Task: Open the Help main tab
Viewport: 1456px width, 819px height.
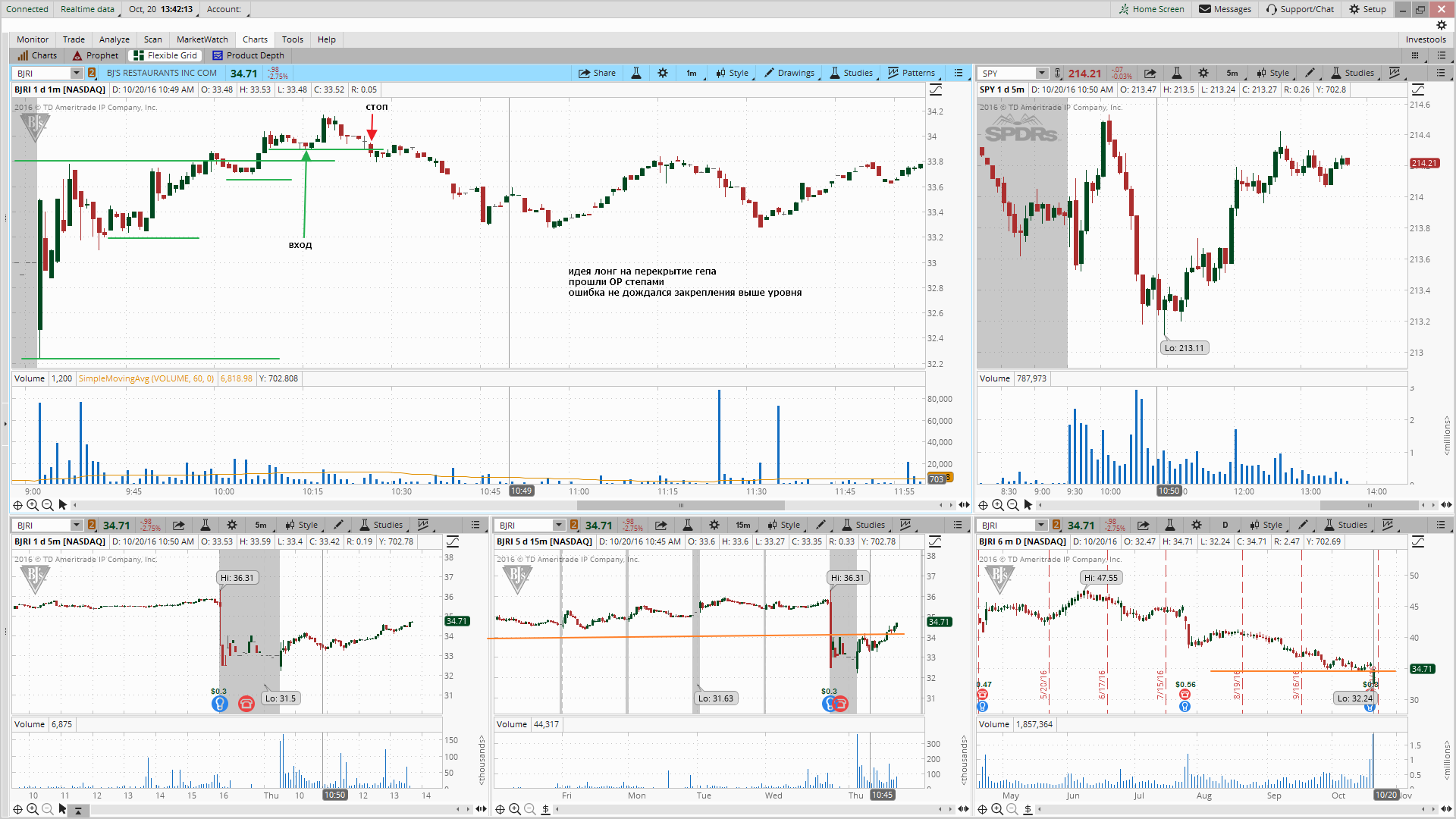Action: pyautogui.click(x=327, y=39)
